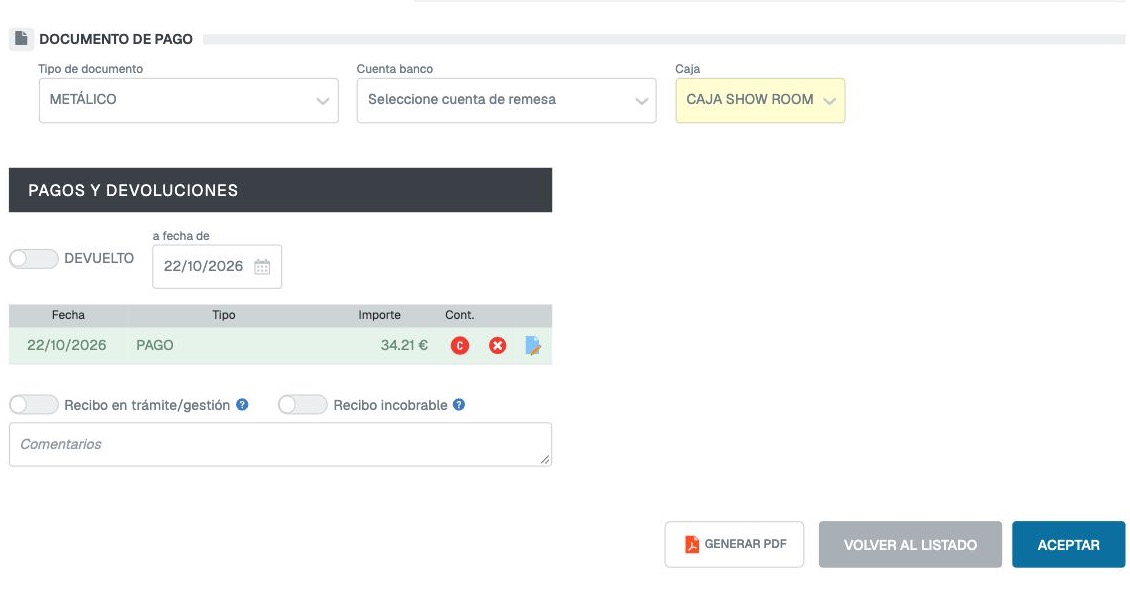Click help icon for Recibo en trámite/gestión

[x=242, y=405]
